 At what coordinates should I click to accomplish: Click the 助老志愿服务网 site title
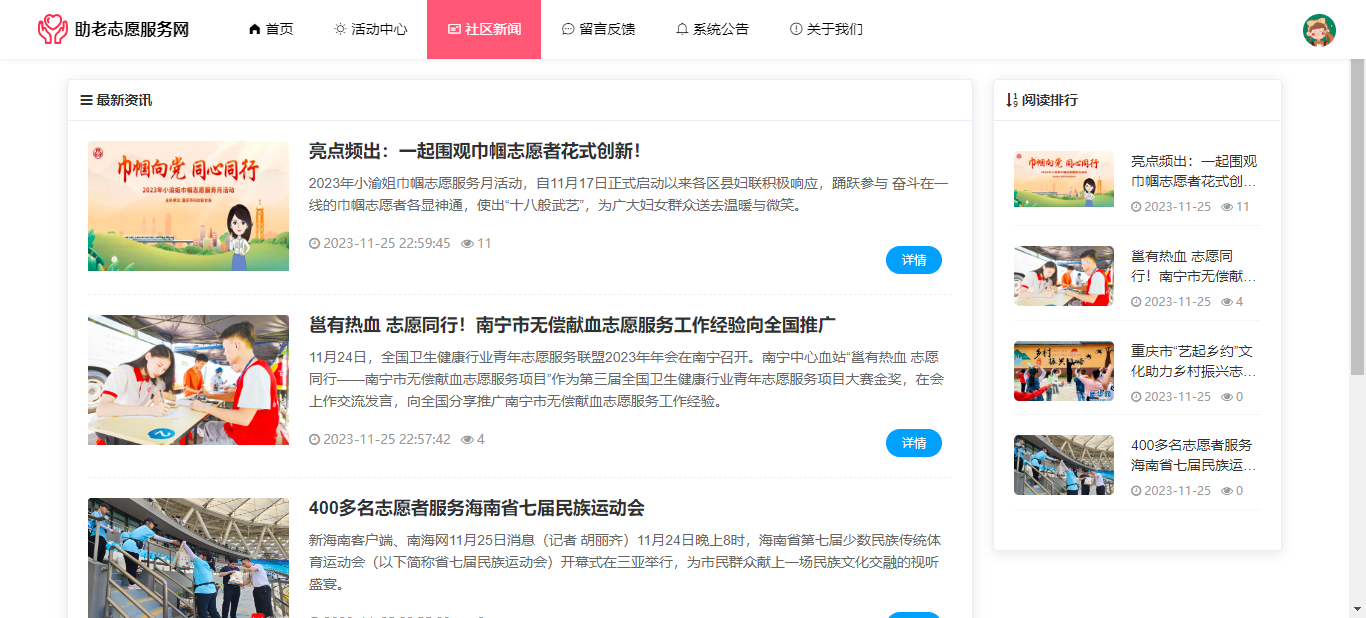click(x=132, y=29)
